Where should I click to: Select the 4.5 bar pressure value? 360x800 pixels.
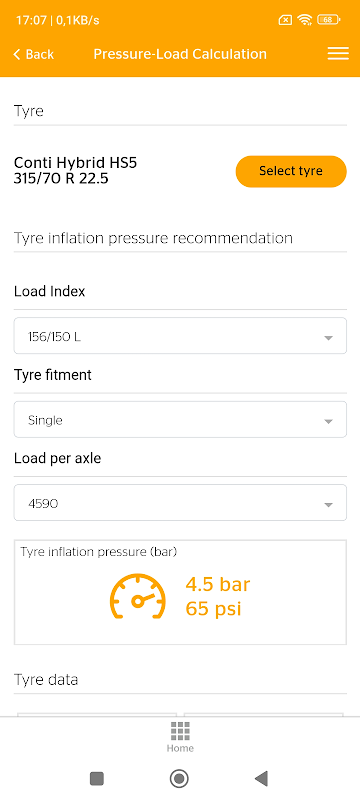[x=218, y=585]
